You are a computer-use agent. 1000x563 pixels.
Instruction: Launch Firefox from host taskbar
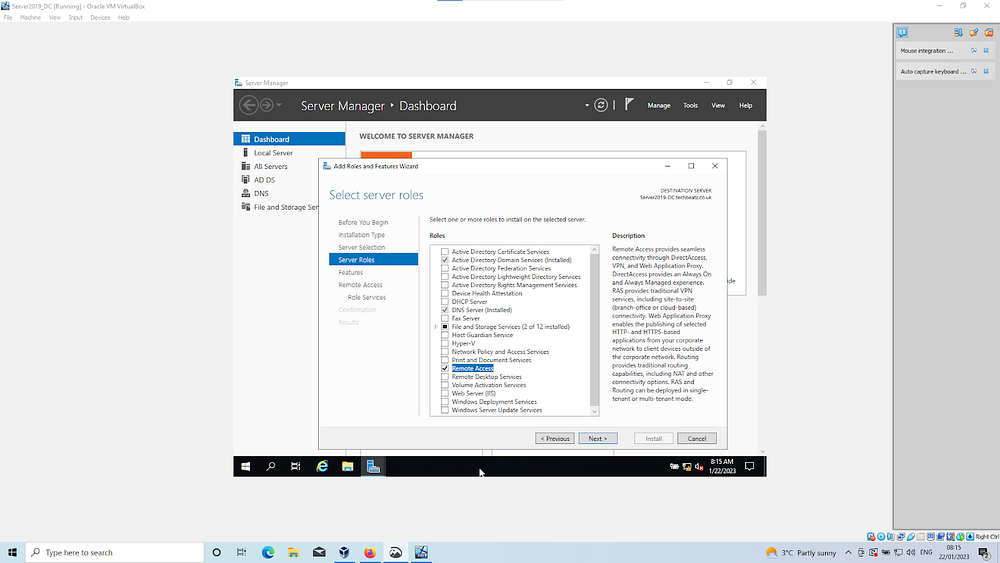pyautogui.click(x=370, y=552)
